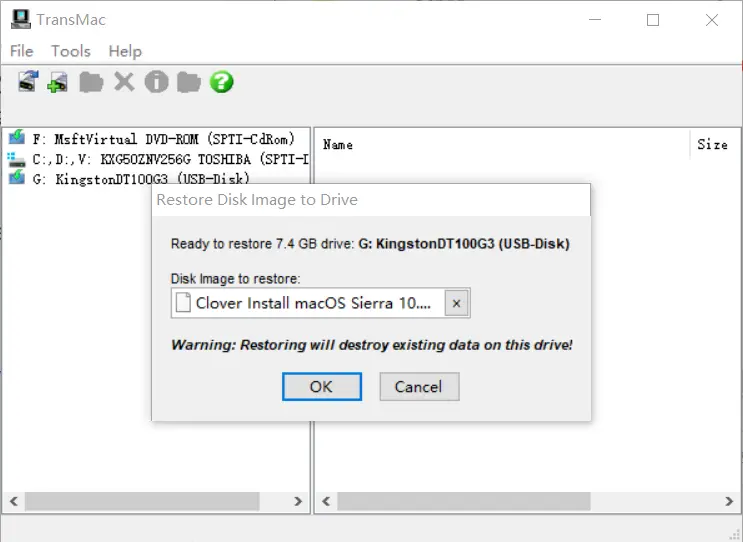Click the grayed info toolbar icon
This screenshot has height=542, width=743.
(156, 82)
